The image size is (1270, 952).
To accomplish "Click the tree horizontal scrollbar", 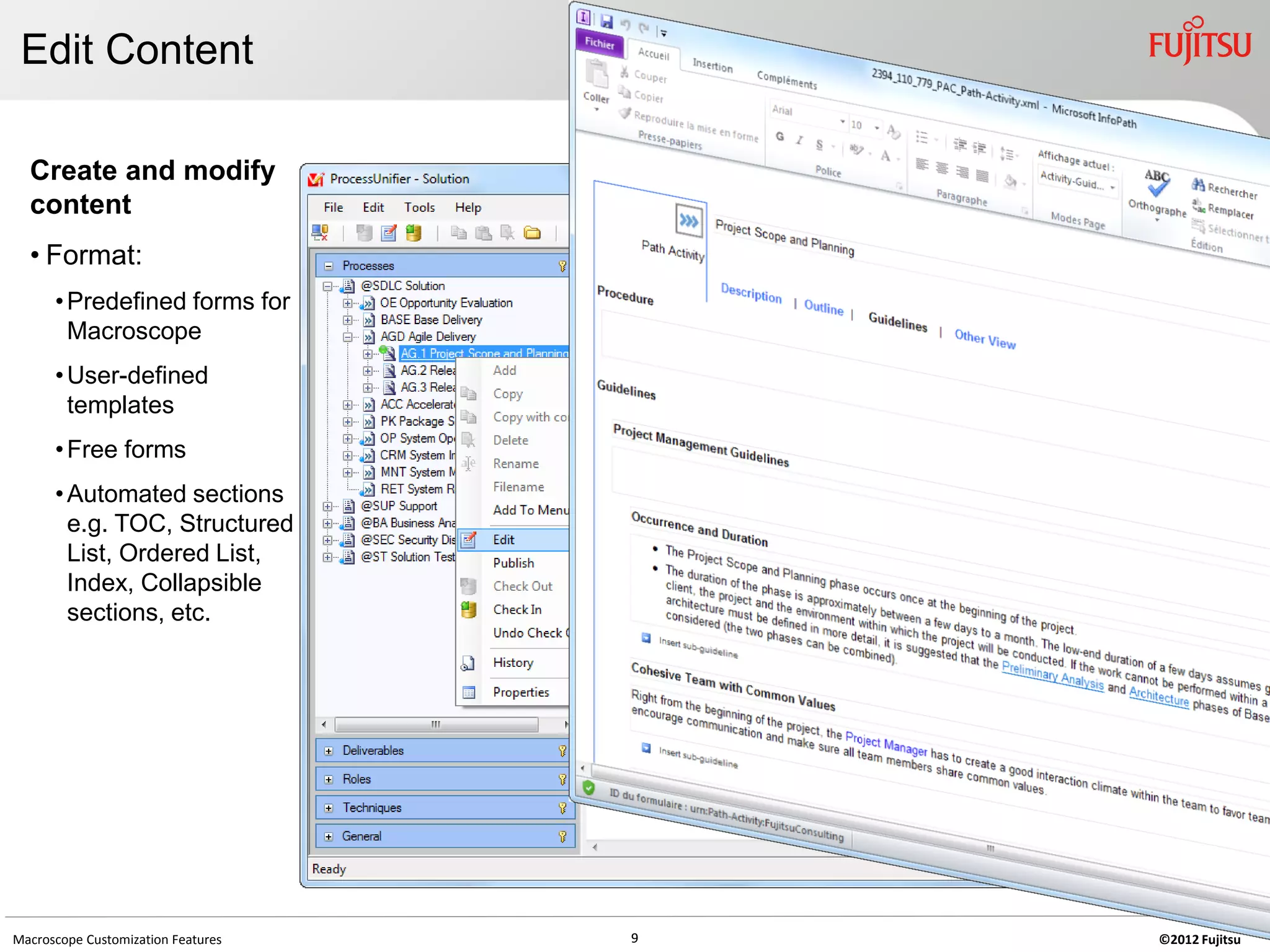I will tap(436, 725).
